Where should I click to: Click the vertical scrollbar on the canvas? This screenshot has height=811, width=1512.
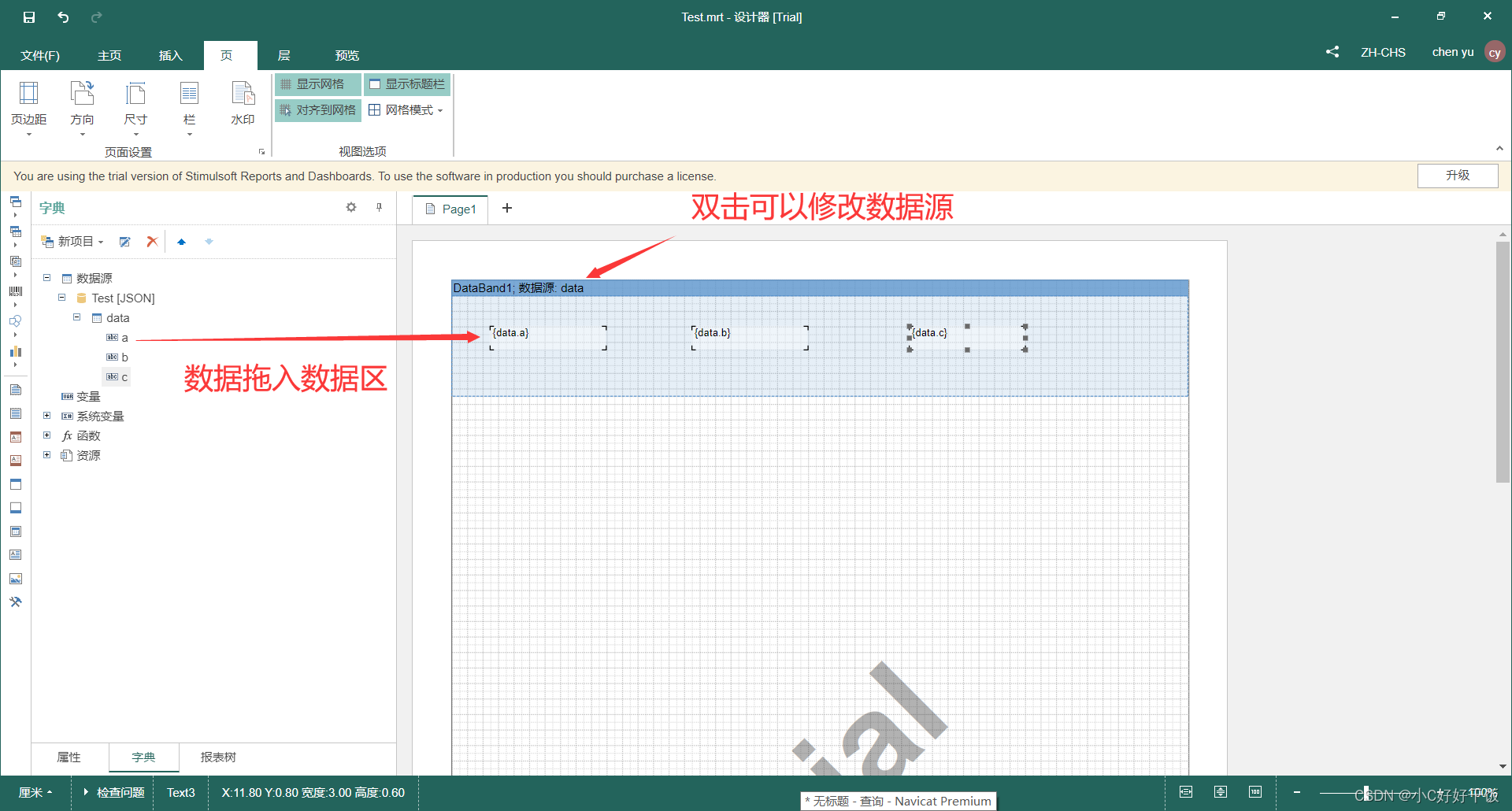pyautogui.click(x=1503, y=362)
